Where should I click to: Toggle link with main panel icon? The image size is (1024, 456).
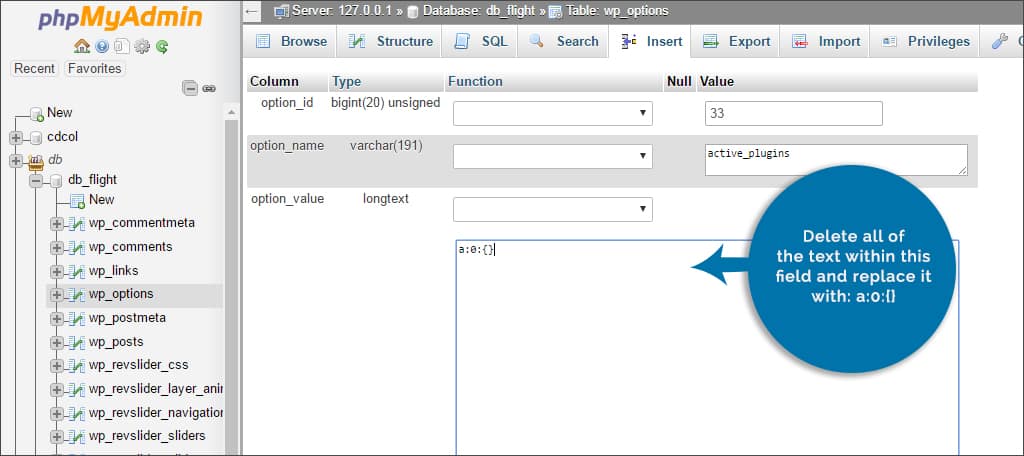[x=209, y=88]
